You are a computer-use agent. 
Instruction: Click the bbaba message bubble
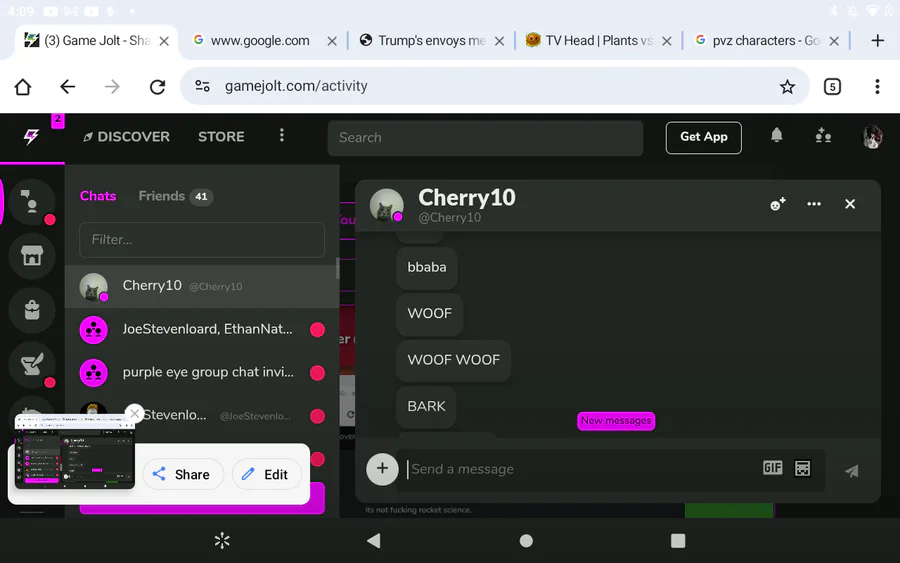click(x=427, y=267)
